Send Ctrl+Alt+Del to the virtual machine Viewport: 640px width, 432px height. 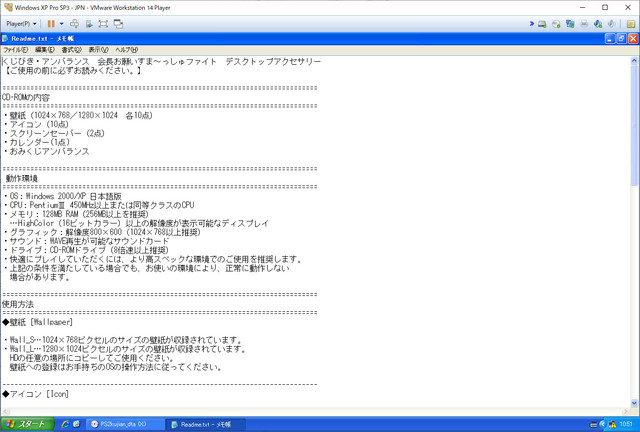(74, 24)
